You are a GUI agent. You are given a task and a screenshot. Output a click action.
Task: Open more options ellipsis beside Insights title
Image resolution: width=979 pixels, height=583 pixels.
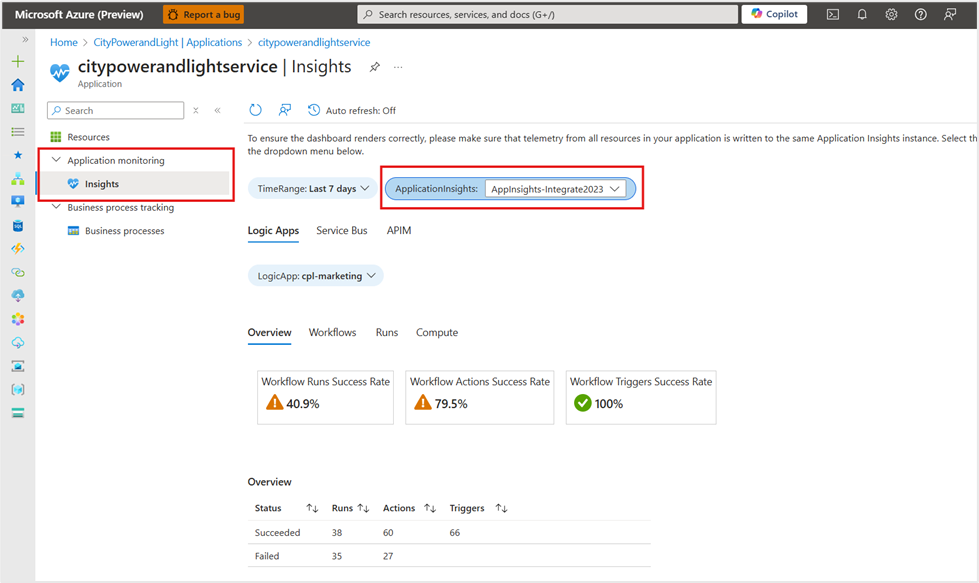click(398, 67)
